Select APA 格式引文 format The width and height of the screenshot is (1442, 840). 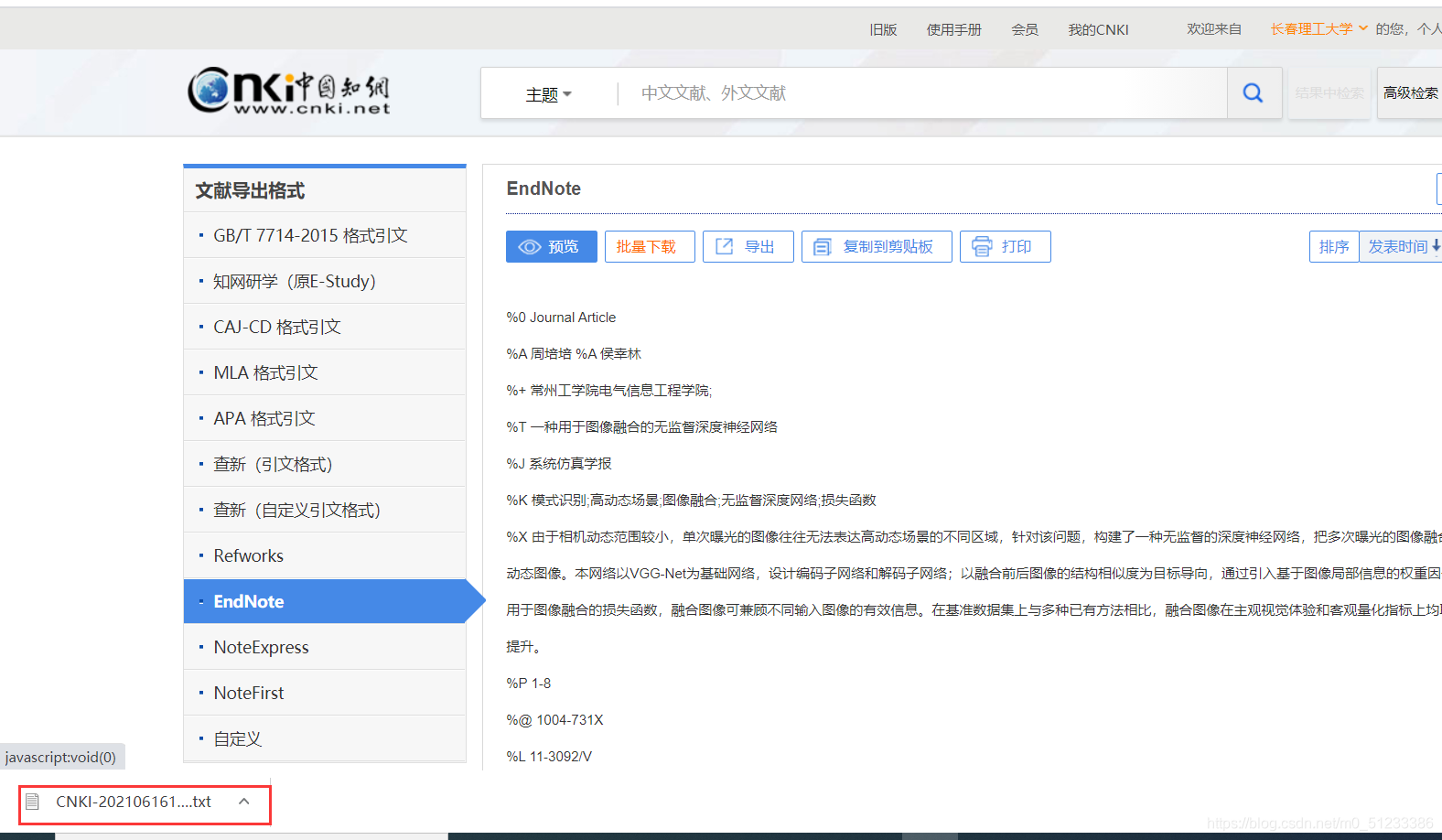point(325,418)
